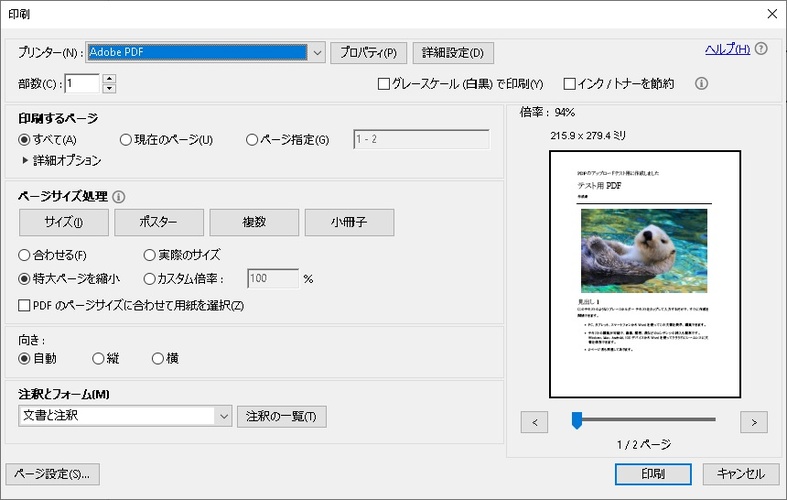This screenshot has height=500, width=787.
Task: Increase copies with the up stepper arrow
Action: [109, 78]
